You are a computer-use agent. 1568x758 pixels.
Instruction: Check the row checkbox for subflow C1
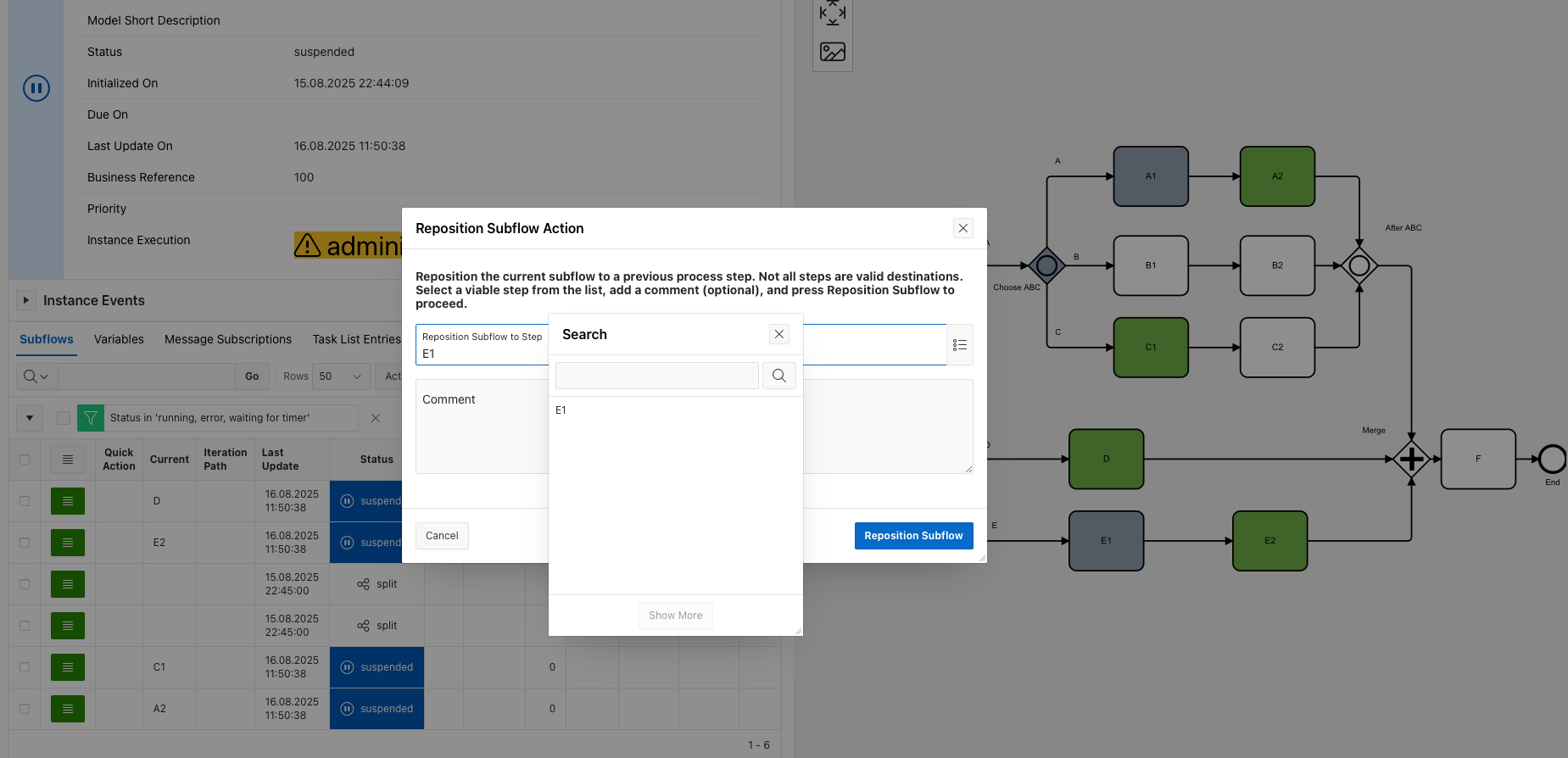tap(25, 667)
